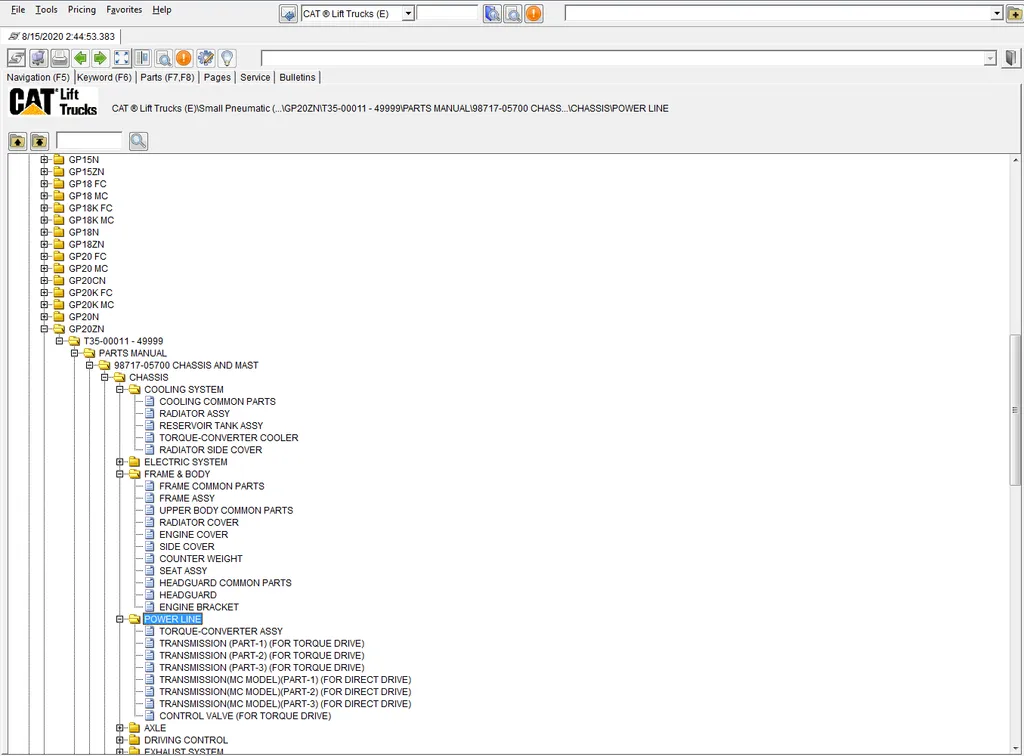Collapse the GP20ZN folder
Image resolution: width=1024 pixels, height=756 pixels.
(44, 328)
